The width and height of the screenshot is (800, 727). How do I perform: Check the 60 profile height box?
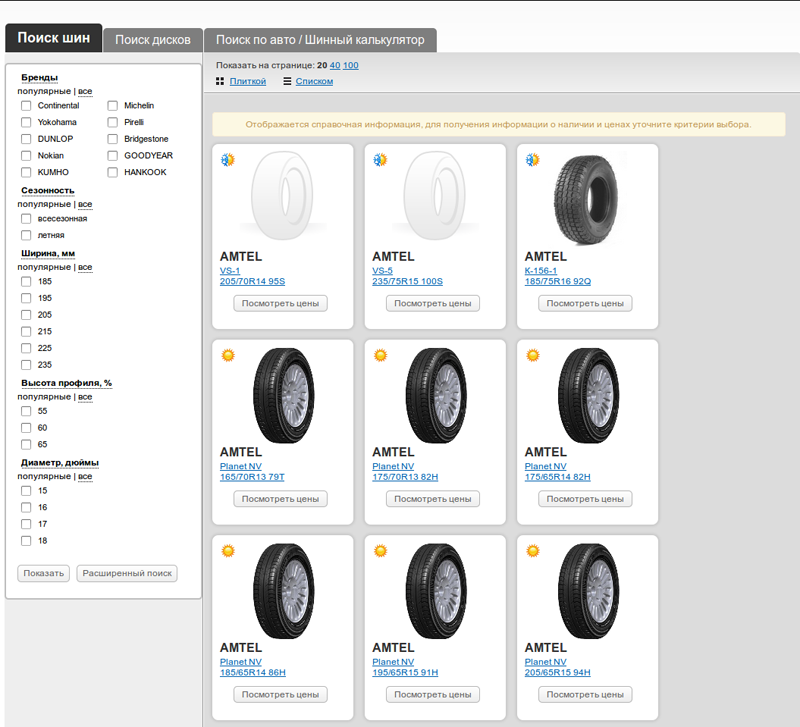click(x=26, y=428)
